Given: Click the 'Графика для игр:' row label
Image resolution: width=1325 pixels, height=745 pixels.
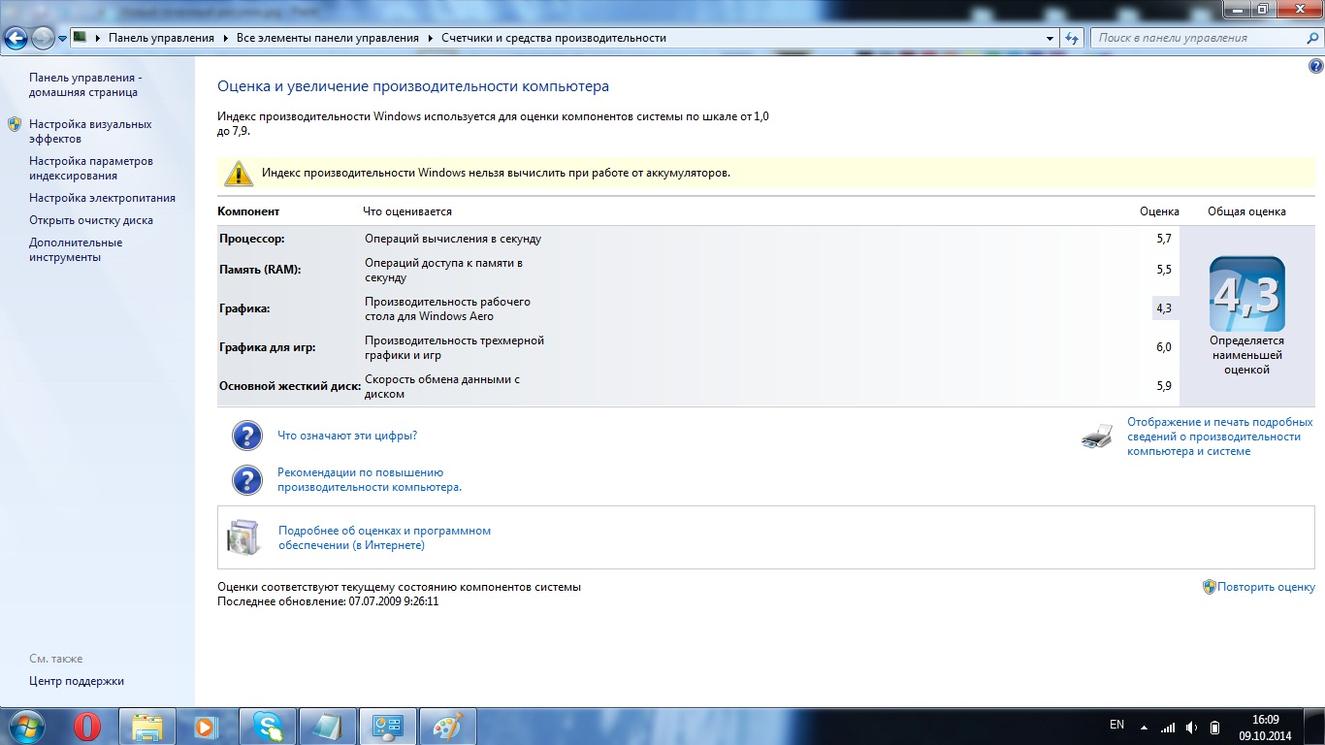Looking at the screenshot, I should point(267,347).
